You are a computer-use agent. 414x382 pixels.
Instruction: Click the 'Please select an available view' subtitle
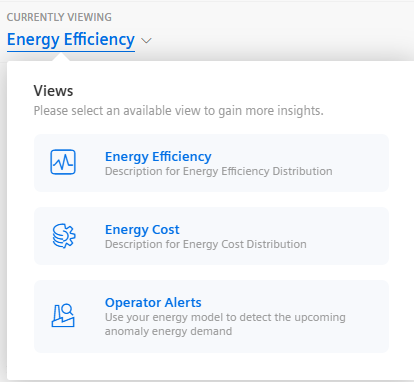(179, 111)
